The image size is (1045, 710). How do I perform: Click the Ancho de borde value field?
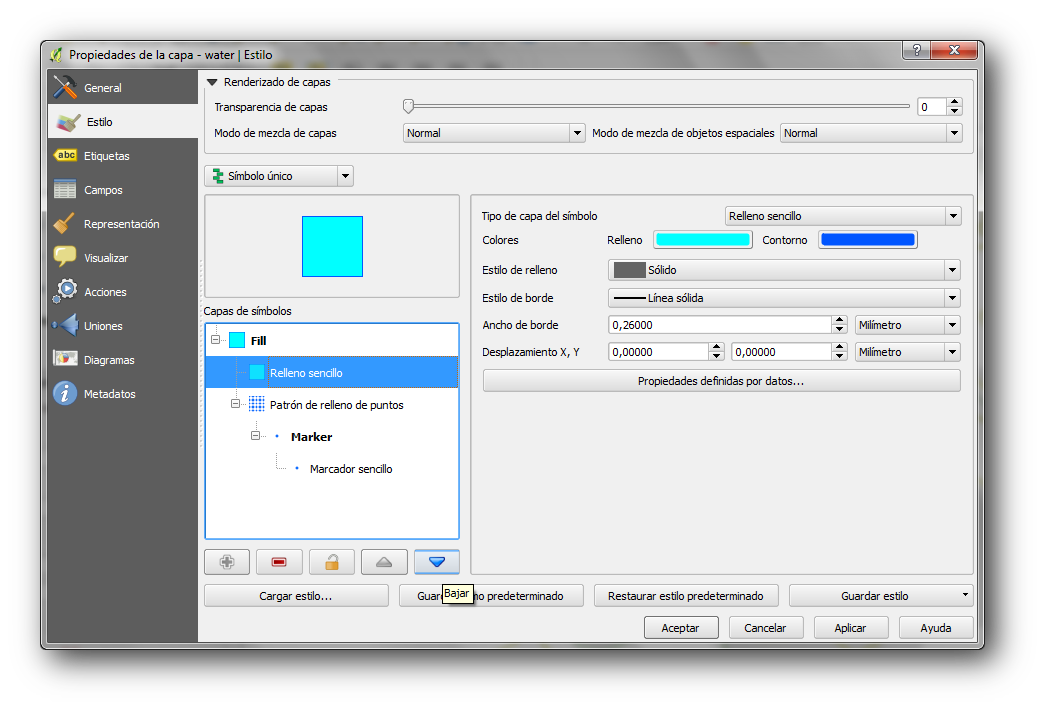(x=720, y=325)
